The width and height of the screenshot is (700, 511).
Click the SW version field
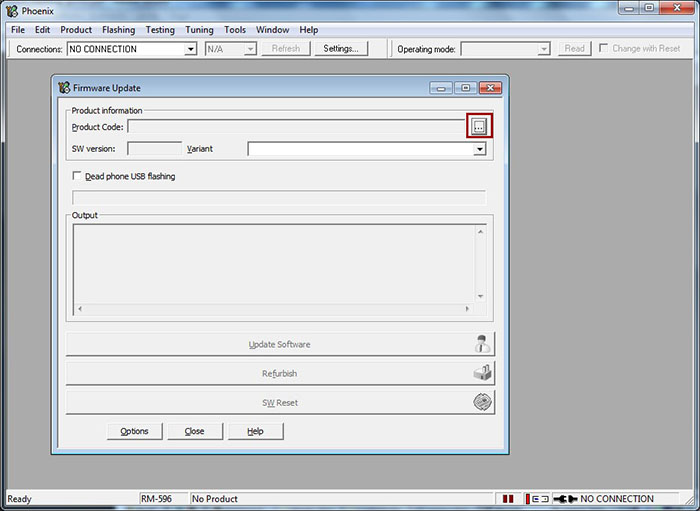click(154, 149)
